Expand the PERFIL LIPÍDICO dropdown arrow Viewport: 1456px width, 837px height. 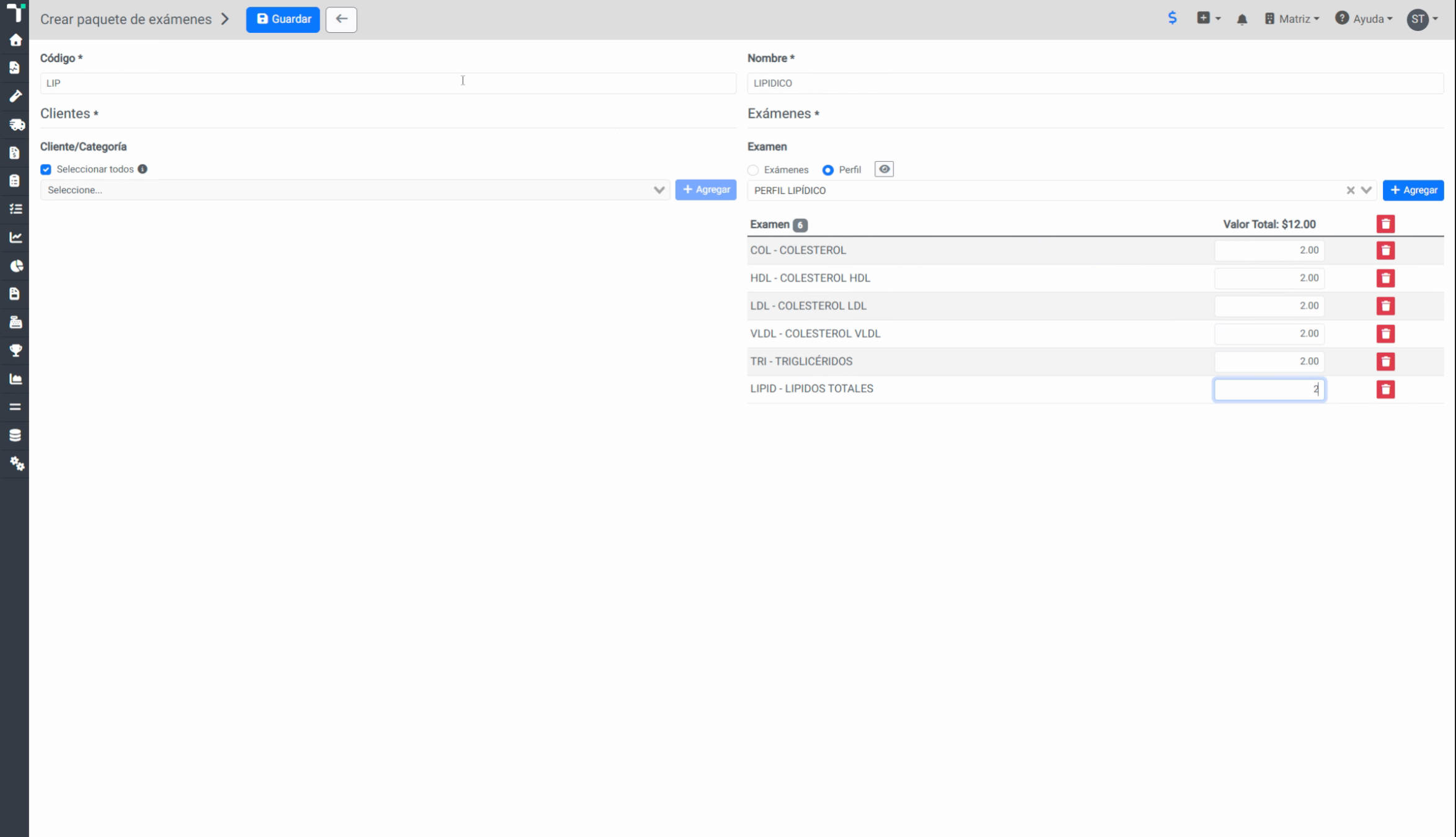[x=1366, y=190]
